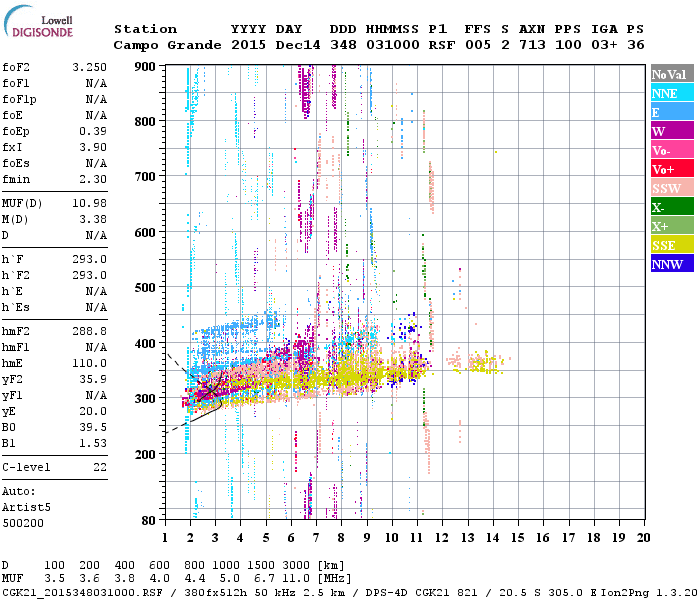Click the Artist5 autoscaler label
This screenshot has width=700, height=600.
(26, 508)
